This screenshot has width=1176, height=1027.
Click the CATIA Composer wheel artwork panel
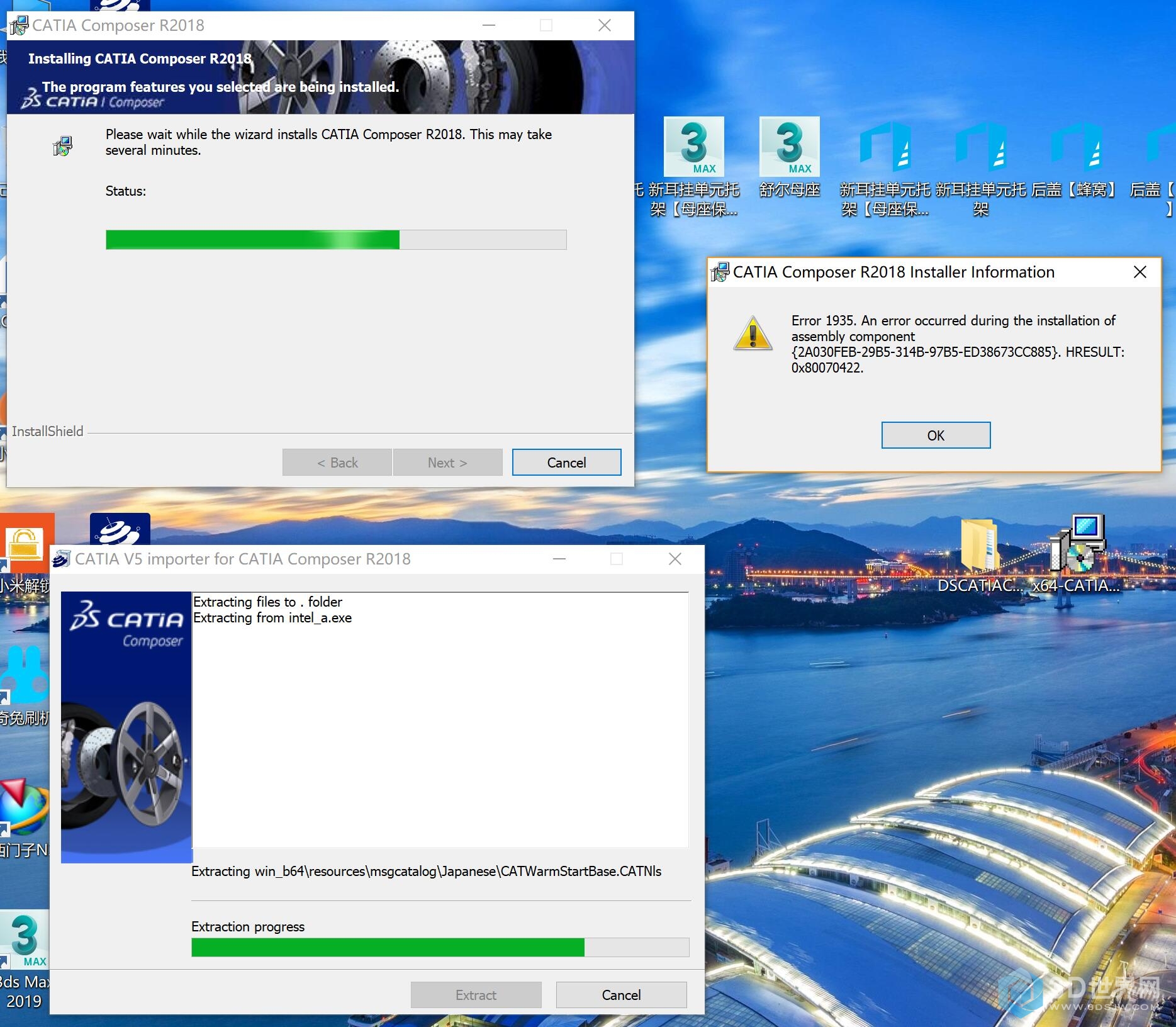tap(126, 727)
